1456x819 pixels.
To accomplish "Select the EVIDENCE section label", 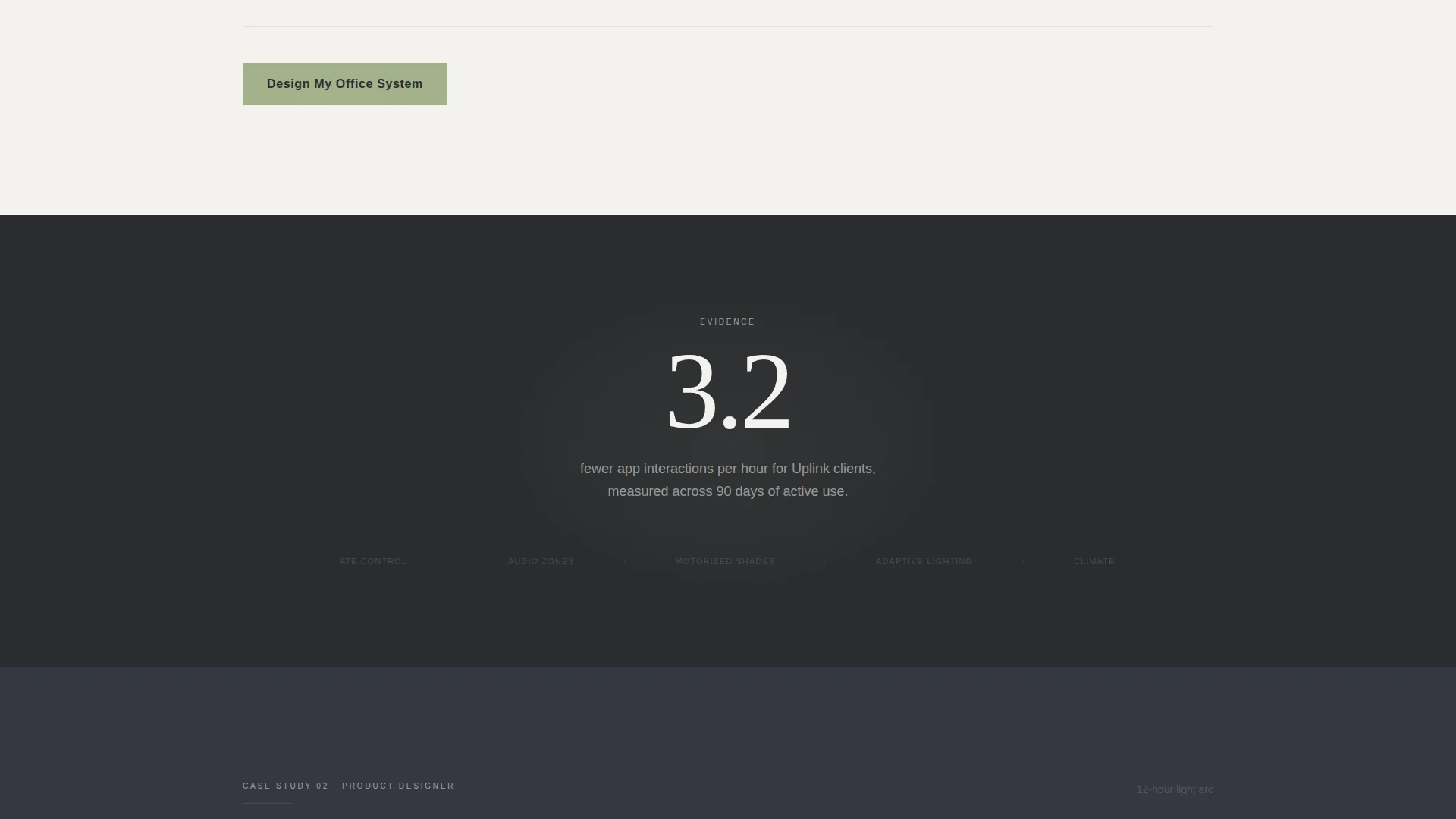I will (x=727, y=322).
